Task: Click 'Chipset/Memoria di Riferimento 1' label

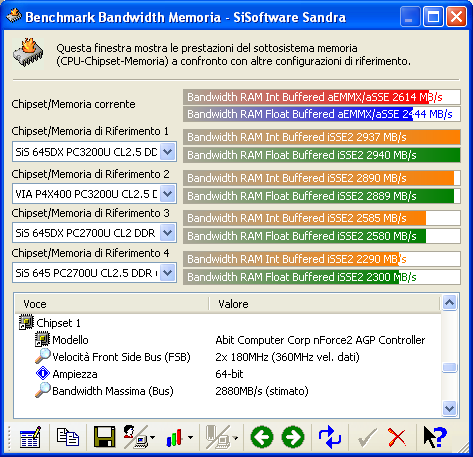Action: [x=90, y=131]
